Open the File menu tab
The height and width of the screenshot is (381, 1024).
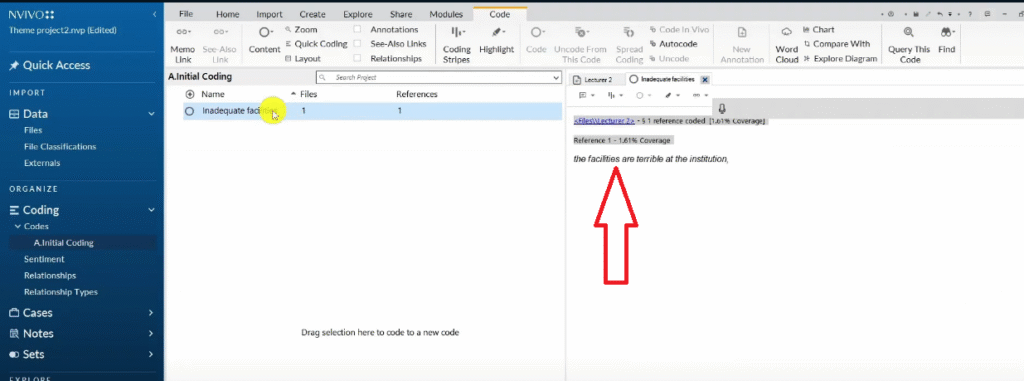pos(185,14)
